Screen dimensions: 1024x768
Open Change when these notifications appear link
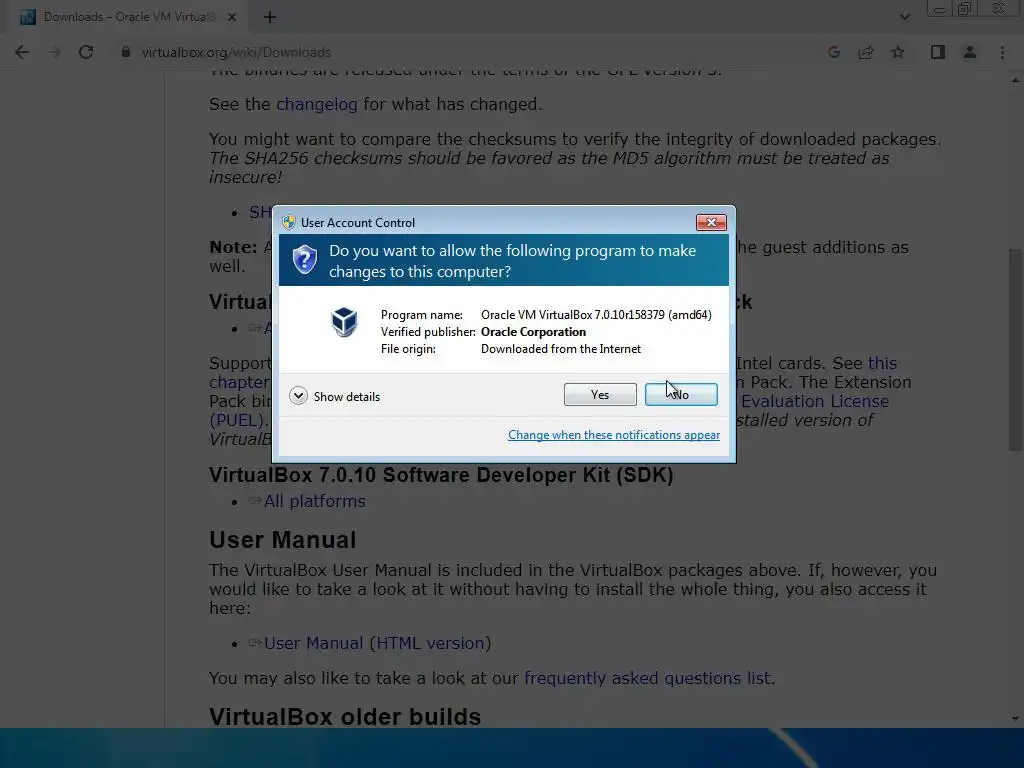pos(614,435)
